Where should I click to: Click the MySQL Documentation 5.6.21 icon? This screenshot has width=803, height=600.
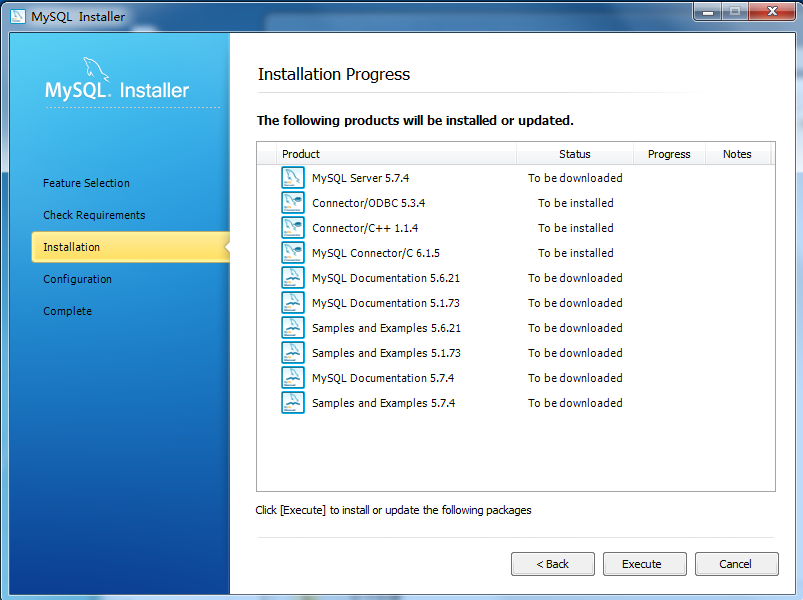coord(293,278)
